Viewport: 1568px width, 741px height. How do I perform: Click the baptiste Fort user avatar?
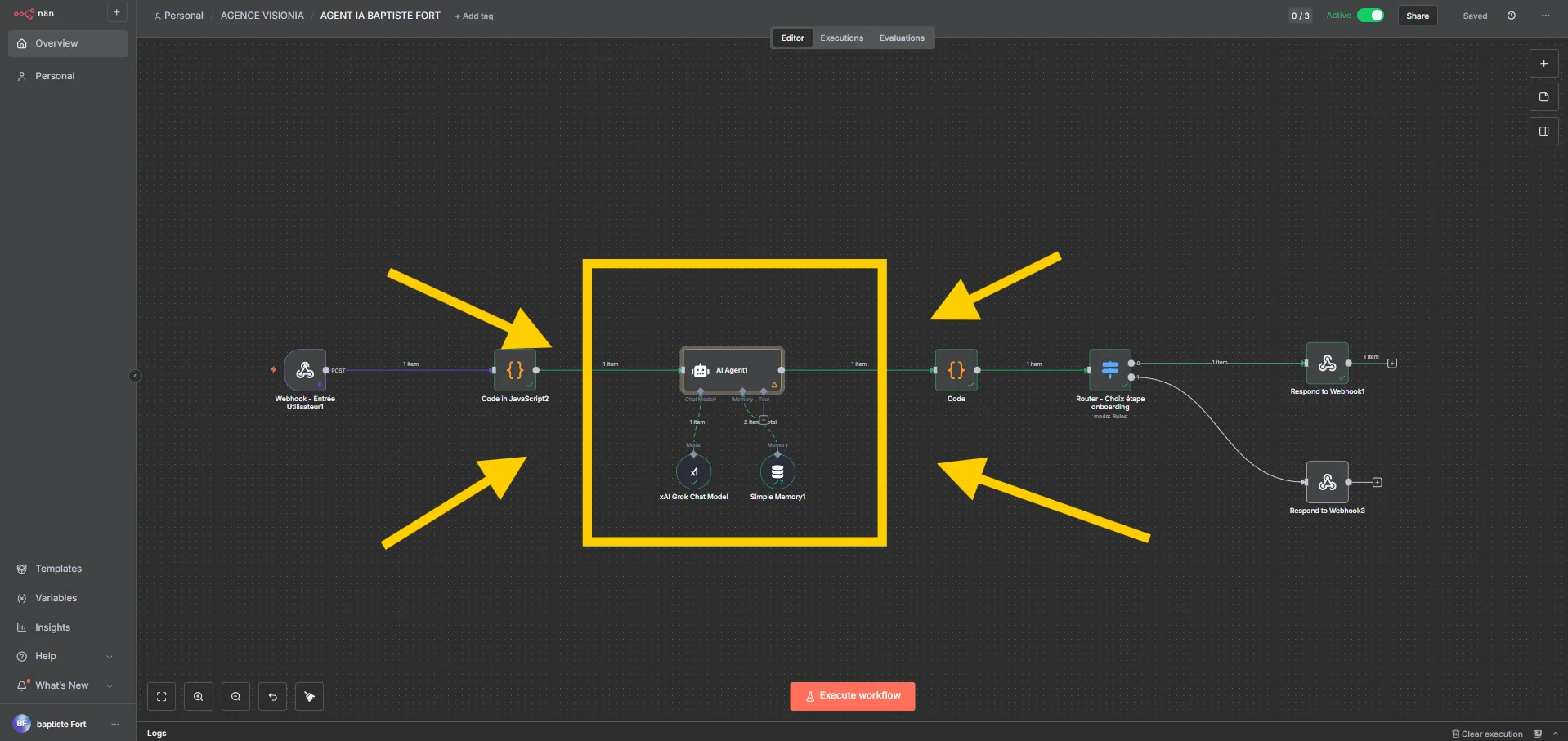(x=22, y=723)
